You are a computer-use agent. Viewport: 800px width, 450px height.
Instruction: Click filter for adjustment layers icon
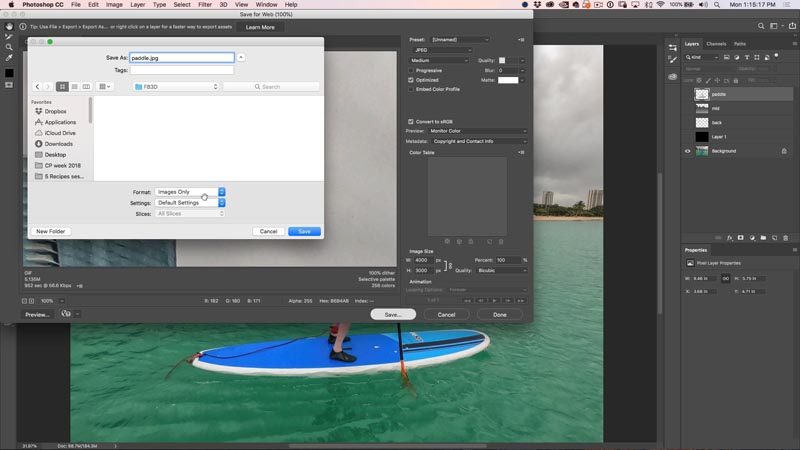tap(736, 57)
